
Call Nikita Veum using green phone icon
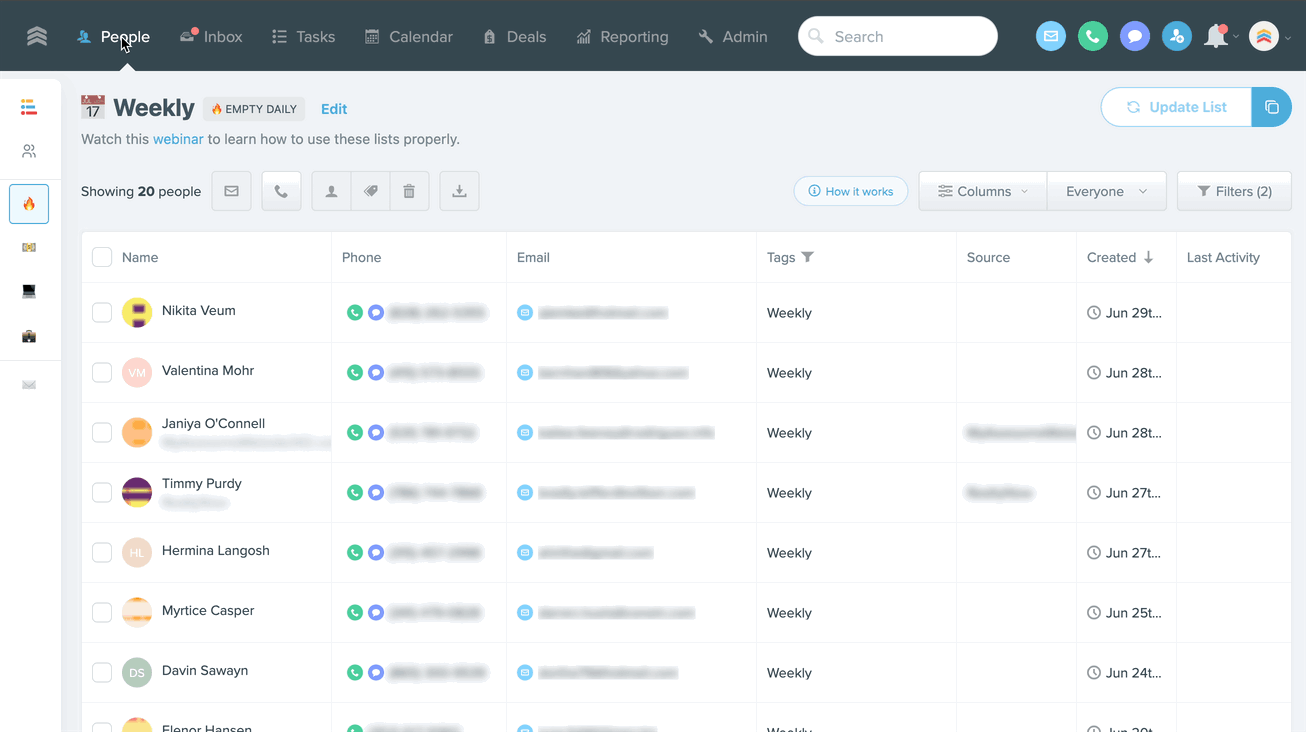coord(354,313)
